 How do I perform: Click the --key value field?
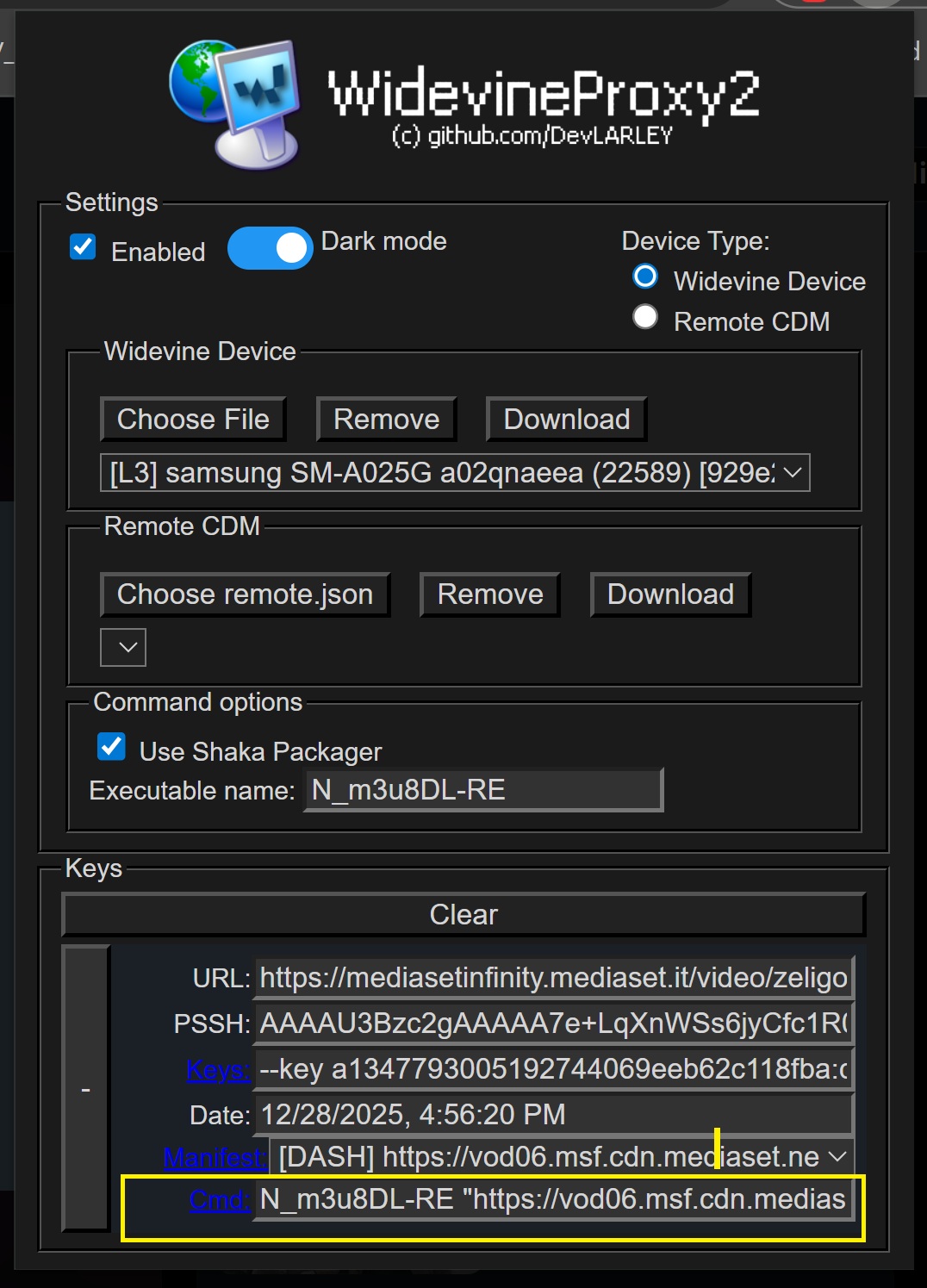click(554, 1069)
